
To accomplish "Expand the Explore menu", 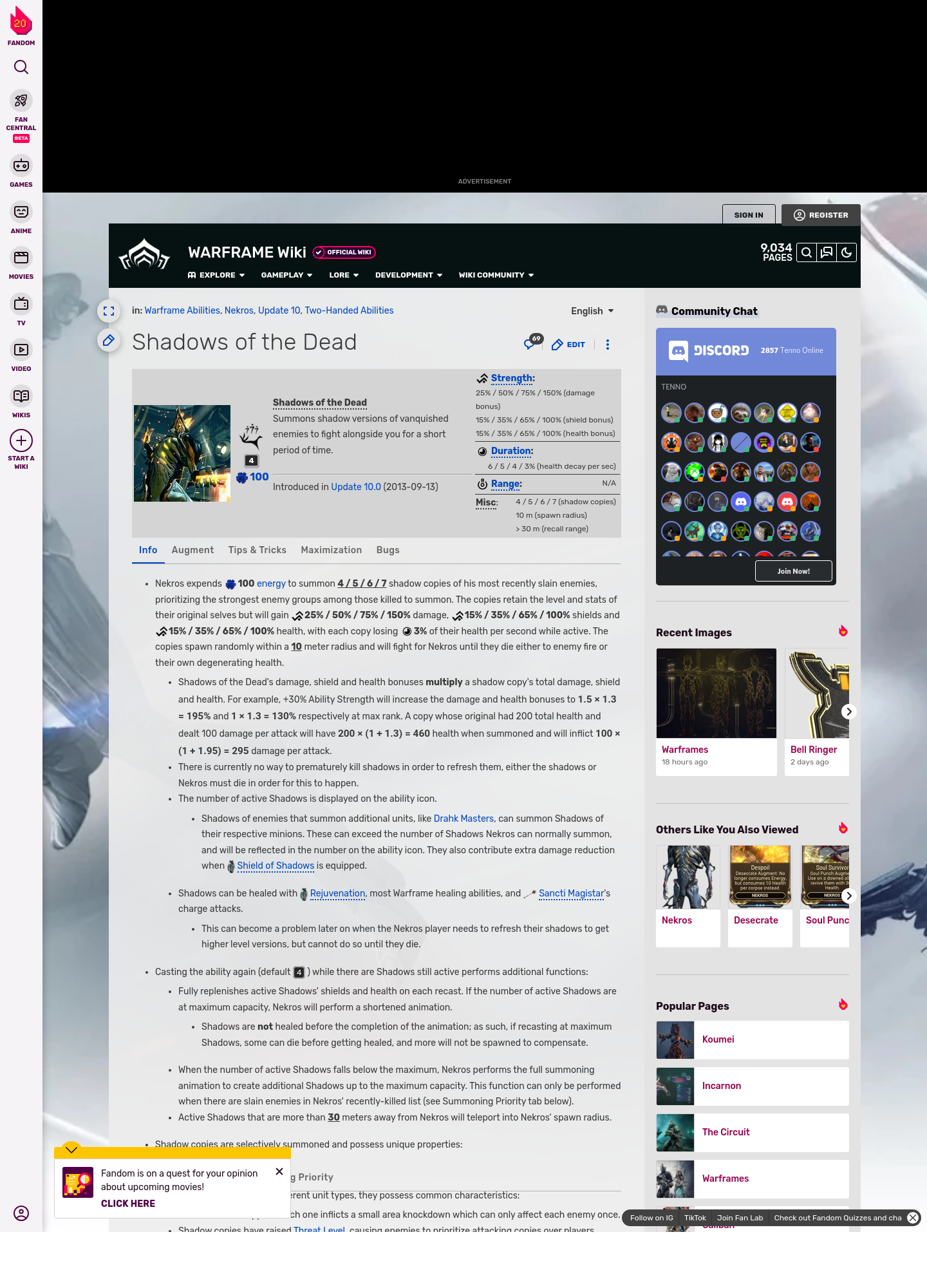I will tap(216, 275).
